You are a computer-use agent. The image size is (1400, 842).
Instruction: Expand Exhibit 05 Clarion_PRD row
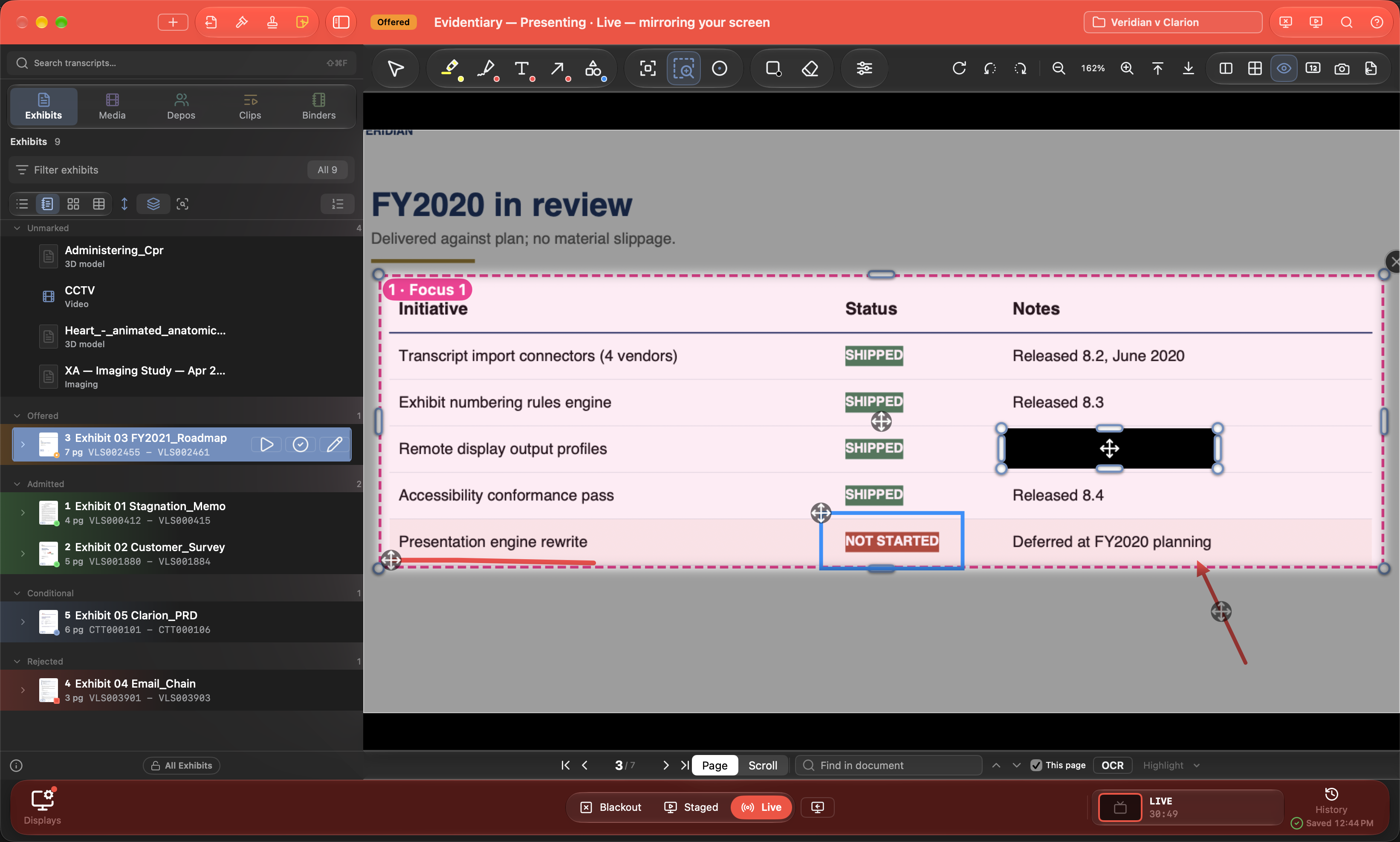click(x=23, y=621)
